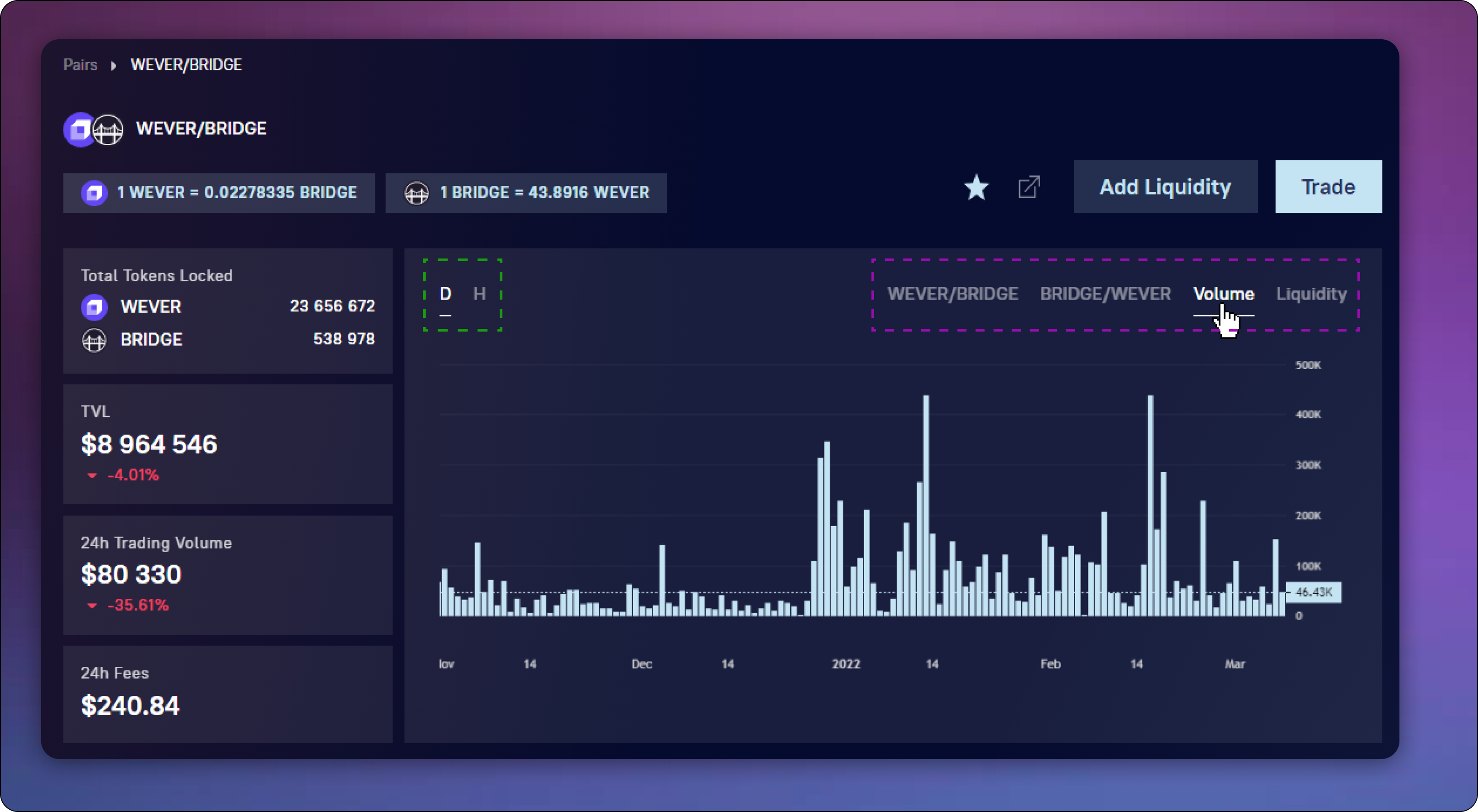Click BRIDGE token icon in pair header
This screenshot has height=812, width=1478.
click(x=108, y=130)
